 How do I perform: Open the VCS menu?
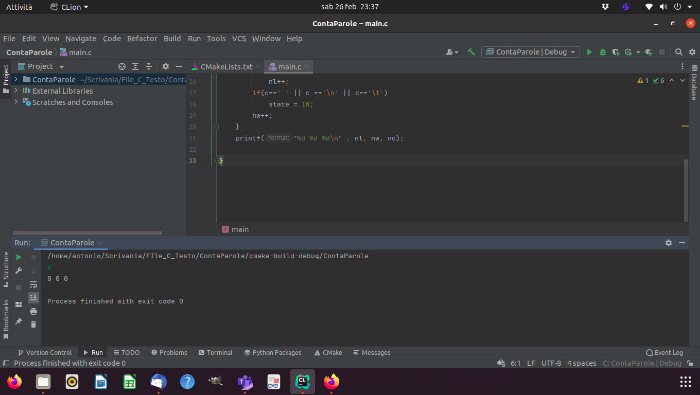[239, 38]
